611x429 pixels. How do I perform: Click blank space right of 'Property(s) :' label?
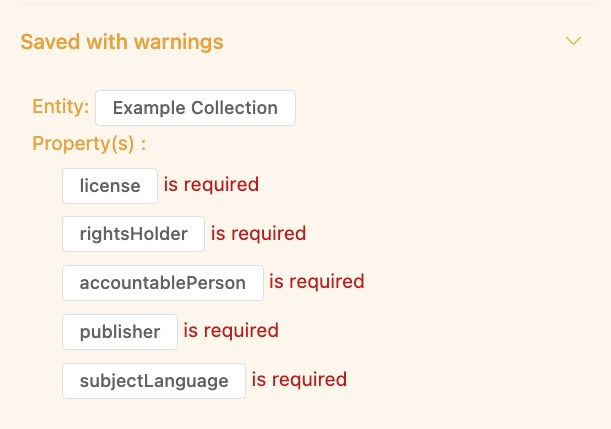point(370,144)
